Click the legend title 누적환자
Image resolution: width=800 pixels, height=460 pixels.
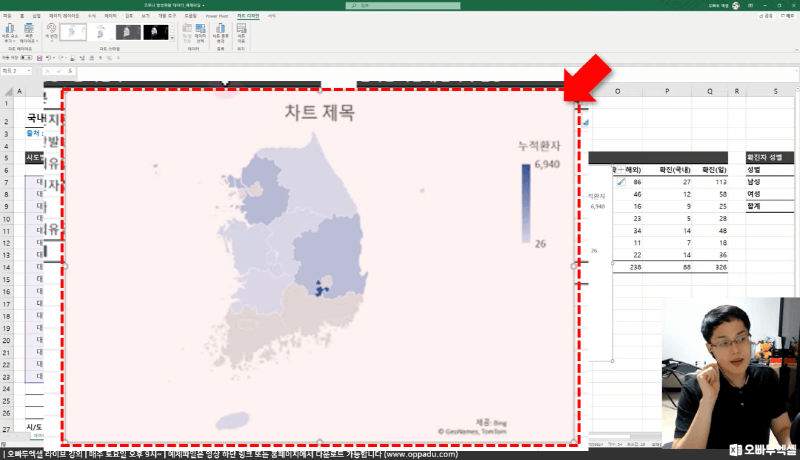[x=539, y=146]
